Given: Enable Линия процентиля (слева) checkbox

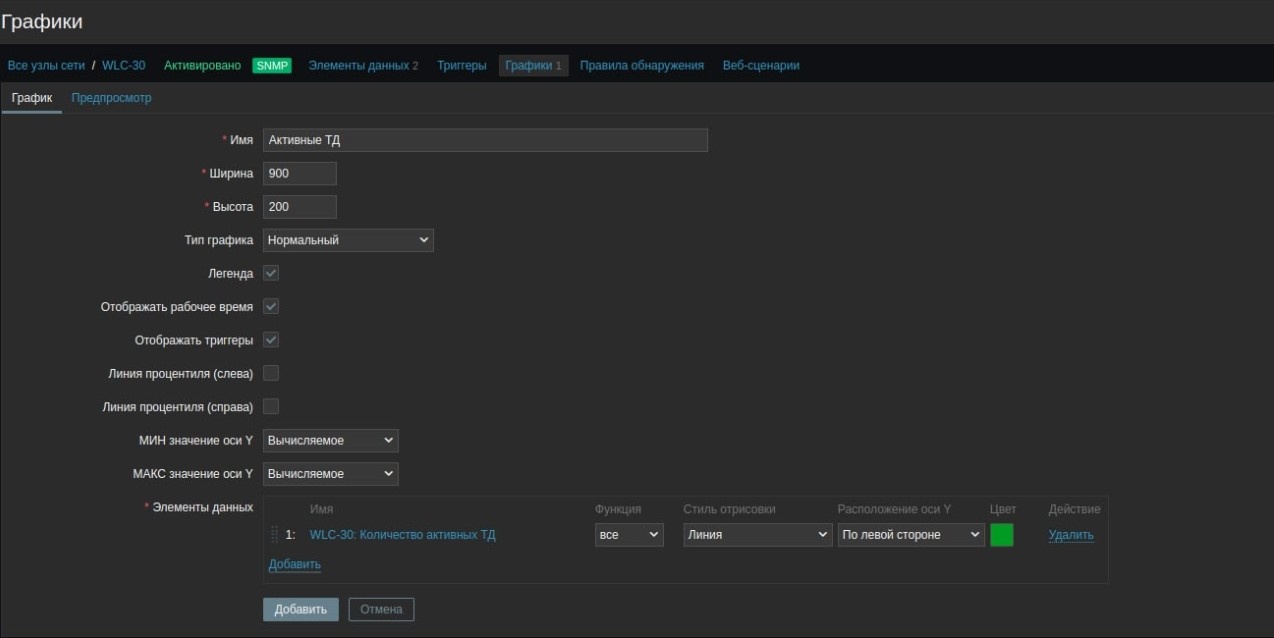Looking at the screenshot, I should pyautogui.click(x=271, y=373).
